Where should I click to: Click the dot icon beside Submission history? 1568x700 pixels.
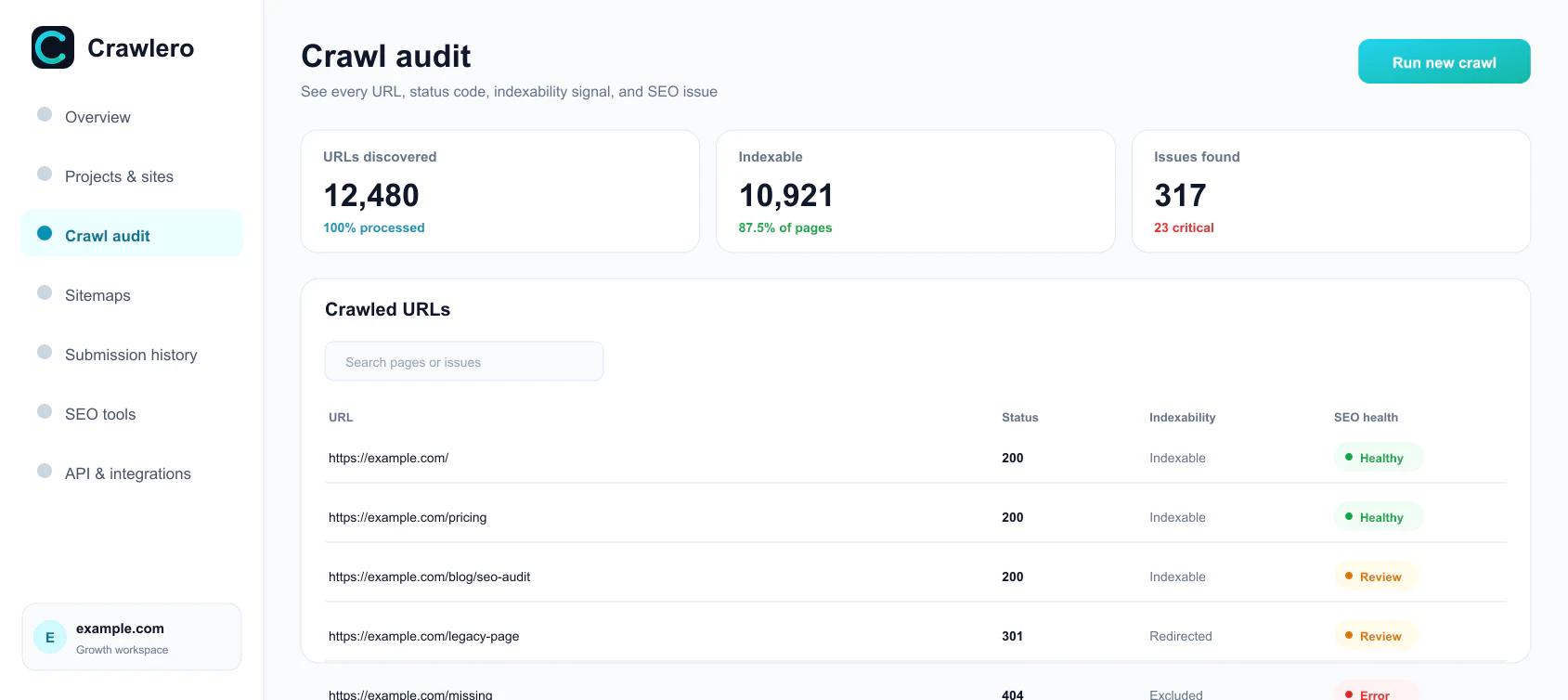[45, 352]
